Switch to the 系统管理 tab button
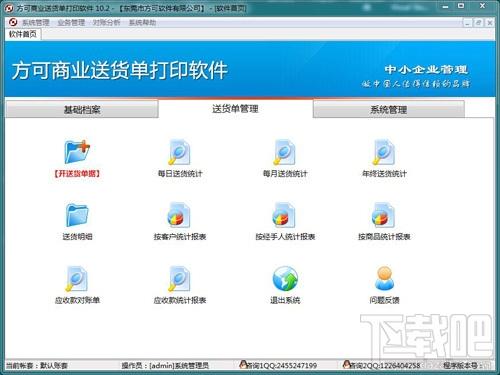The height and width of the screenshot is (375, 500). point(389,109)
